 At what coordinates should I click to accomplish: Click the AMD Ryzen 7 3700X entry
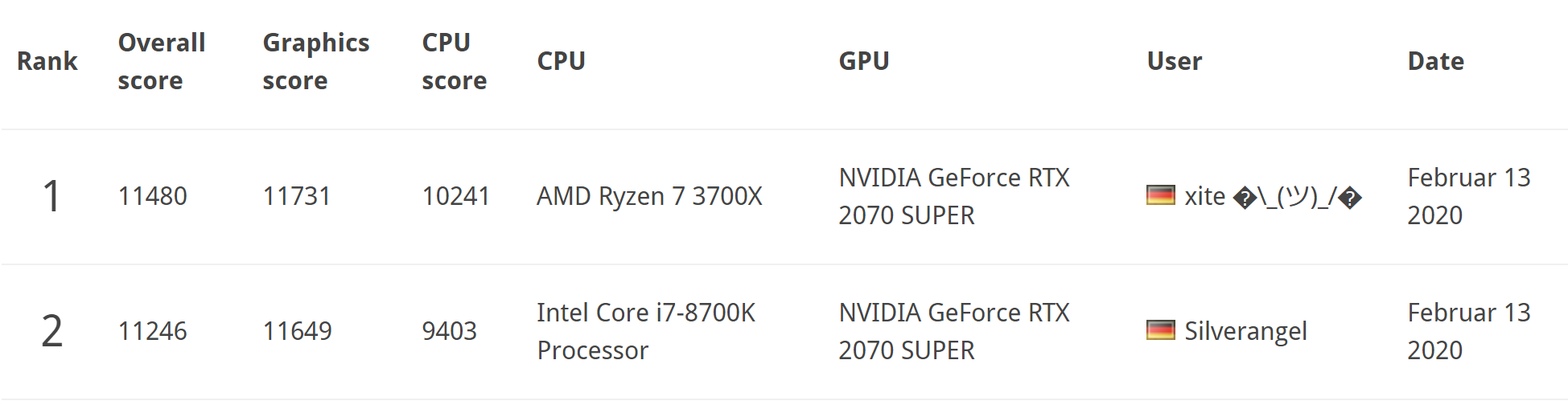(648, 196)
